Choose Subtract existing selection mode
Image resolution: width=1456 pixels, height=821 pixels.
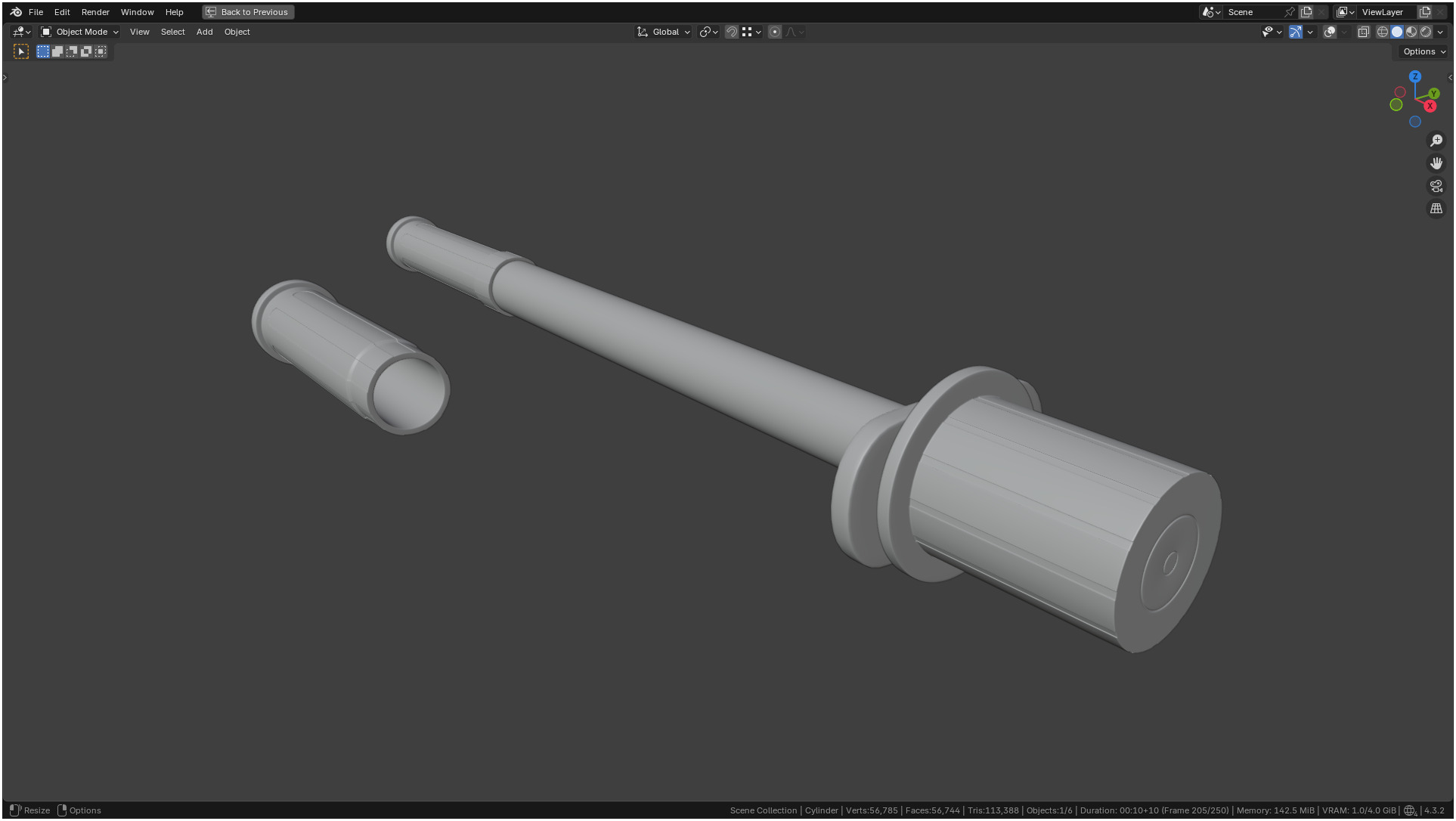pyautogui.click(x=72, y=51)
